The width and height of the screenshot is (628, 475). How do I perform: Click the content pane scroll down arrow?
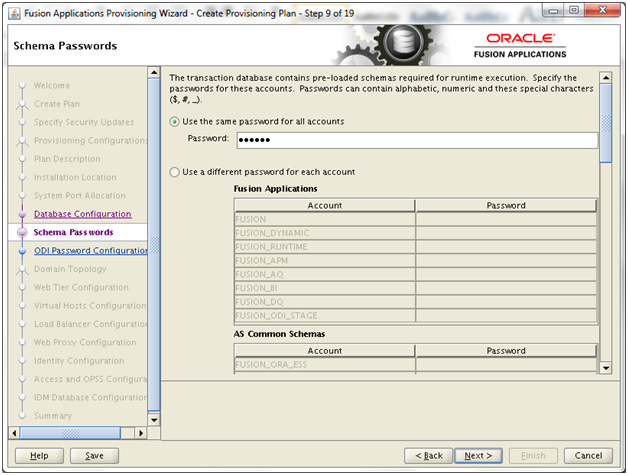pyautogui.click(x=606, y=368)
